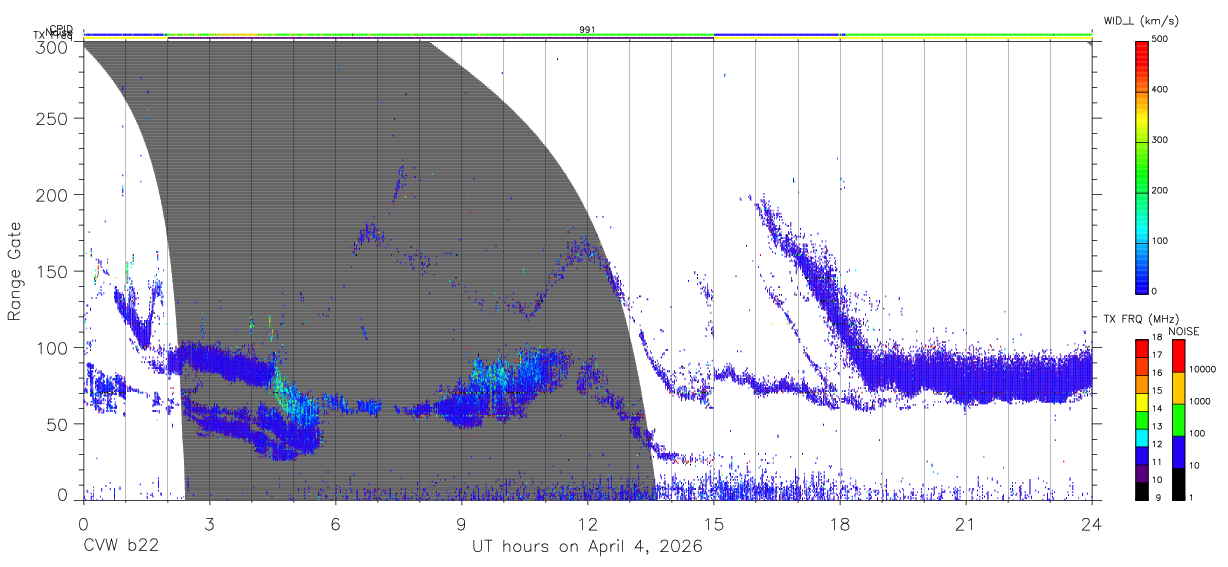Pick the blue swatch in NOISE legend
Viewport: 1228px width, 567px height.
1178,451
